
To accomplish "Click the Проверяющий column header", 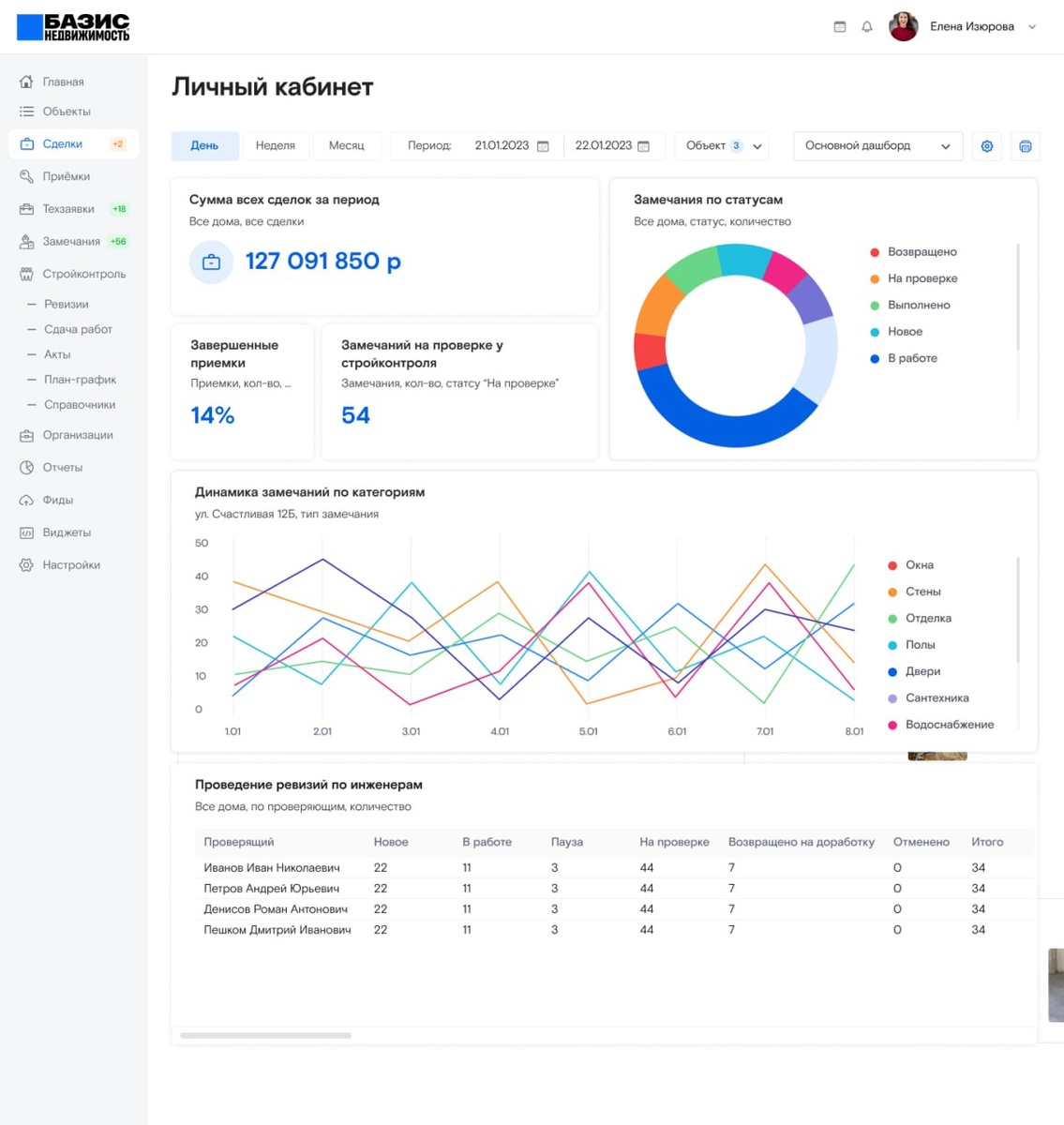I will [x=239, y=842].
